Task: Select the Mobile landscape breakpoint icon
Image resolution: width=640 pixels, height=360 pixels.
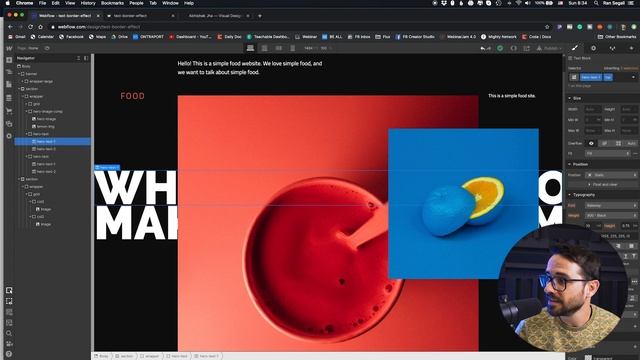Action: click(279, 48)
